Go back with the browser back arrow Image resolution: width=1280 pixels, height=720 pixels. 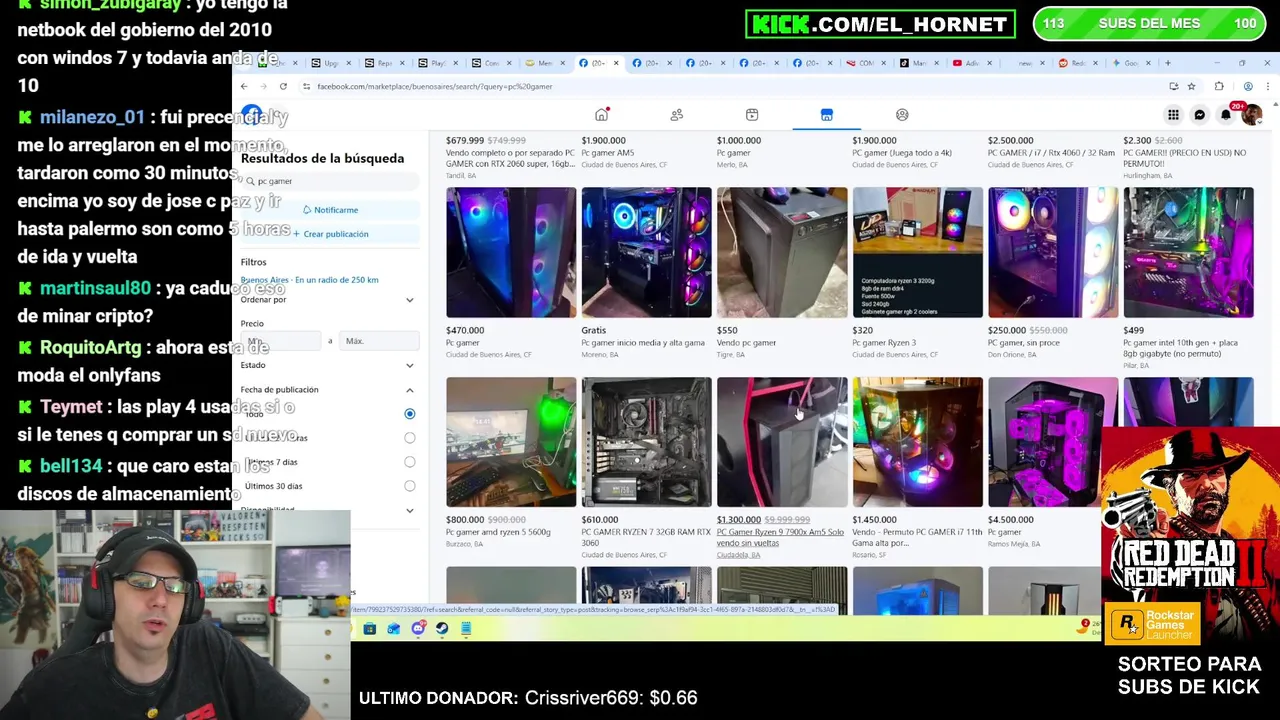pyautogui.click(x=244, y=86)
